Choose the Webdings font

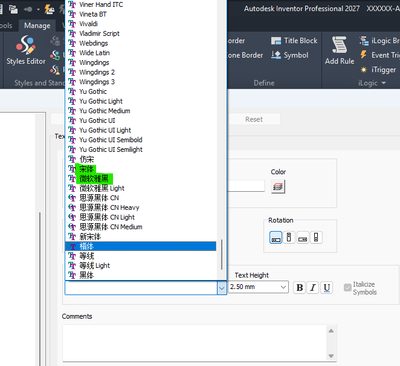140,43
